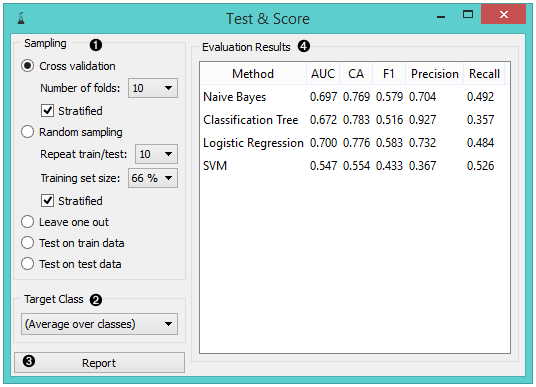Image resolution: width=536 pixels, height=387 pixels.
Task: Click Classification Tree CA value 0.783
Action: (356, 120)
